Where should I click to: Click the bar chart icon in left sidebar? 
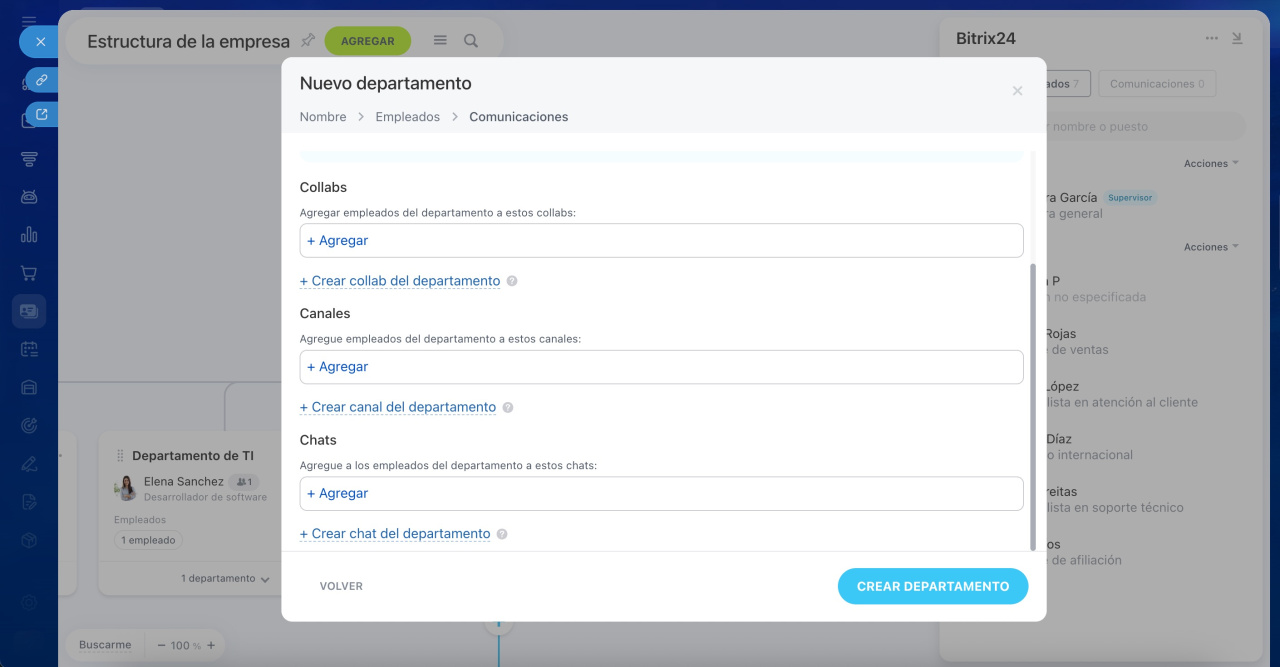[x=29, y=235]
